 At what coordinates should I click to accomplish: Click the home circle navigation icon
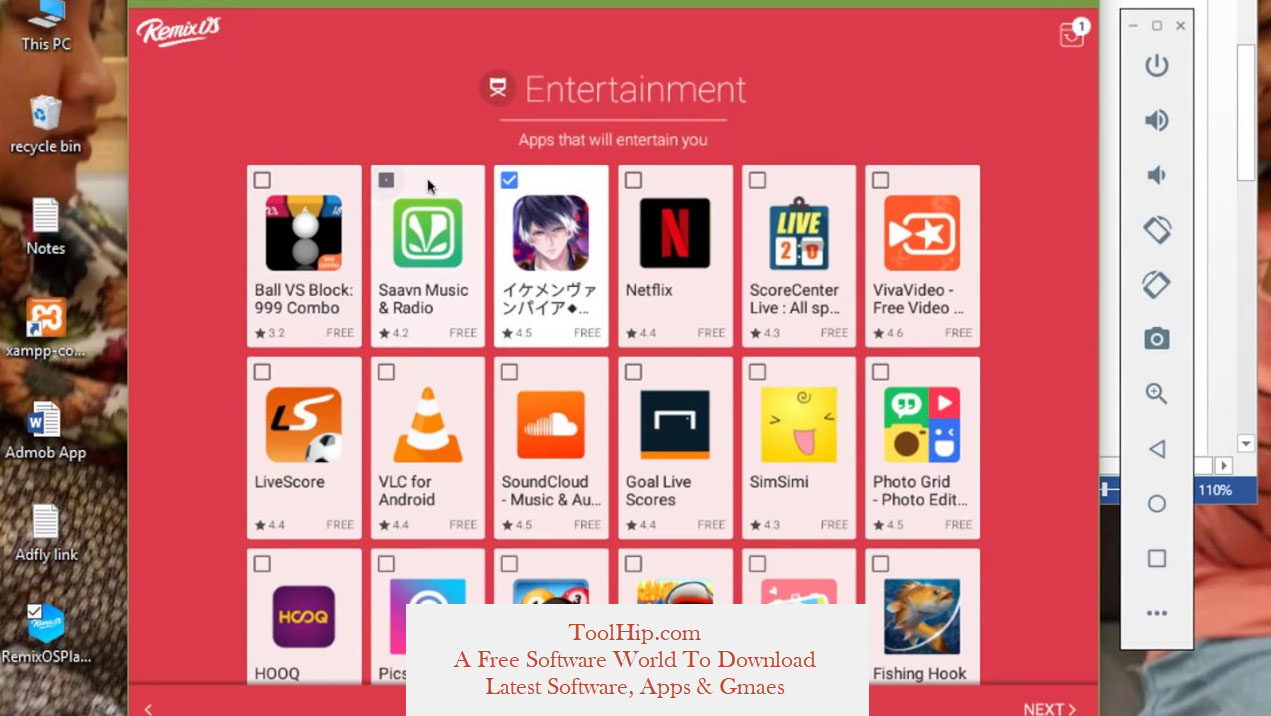click(1157, 504)
